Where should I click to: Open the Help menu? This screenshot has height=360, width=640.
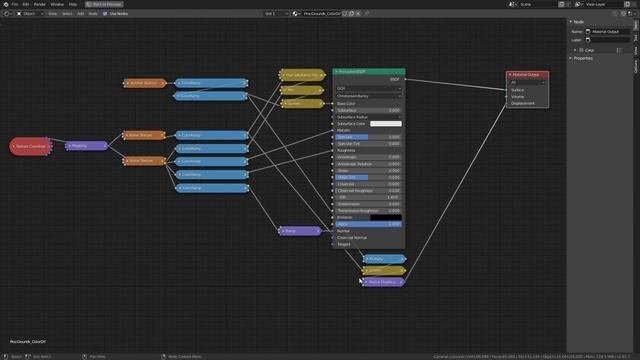(x=73, y=4)
